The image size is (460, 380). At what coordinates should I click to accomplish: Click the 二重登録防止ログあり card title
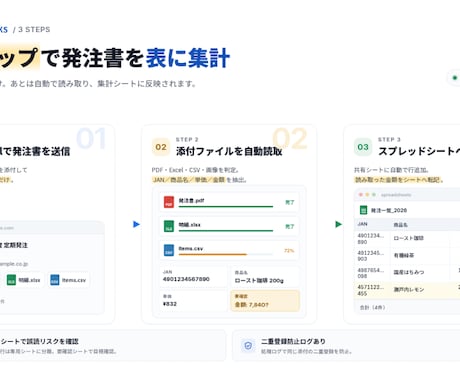coord(293,341)
